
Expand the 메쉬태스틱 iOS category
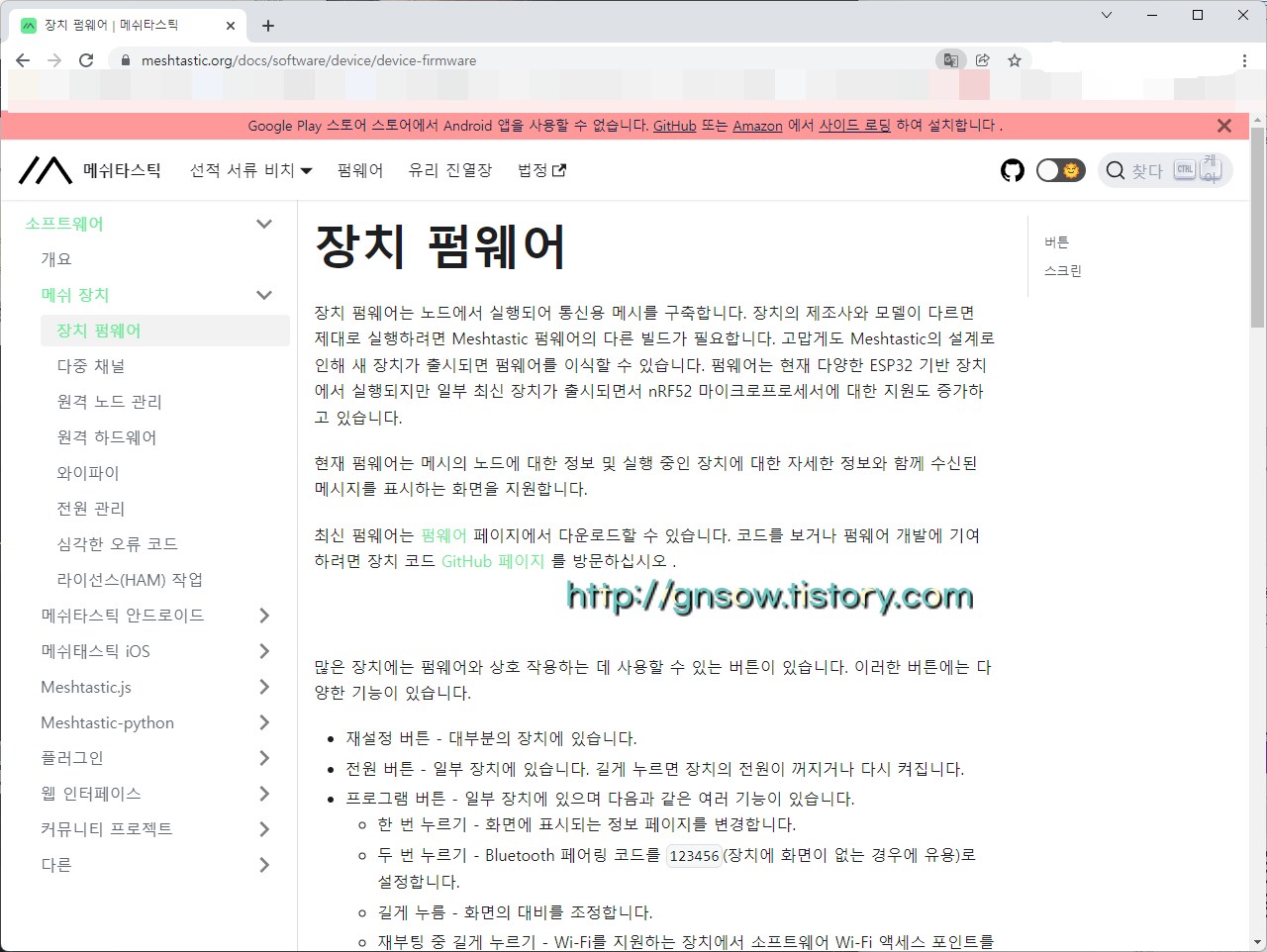(x=264, y=651)
